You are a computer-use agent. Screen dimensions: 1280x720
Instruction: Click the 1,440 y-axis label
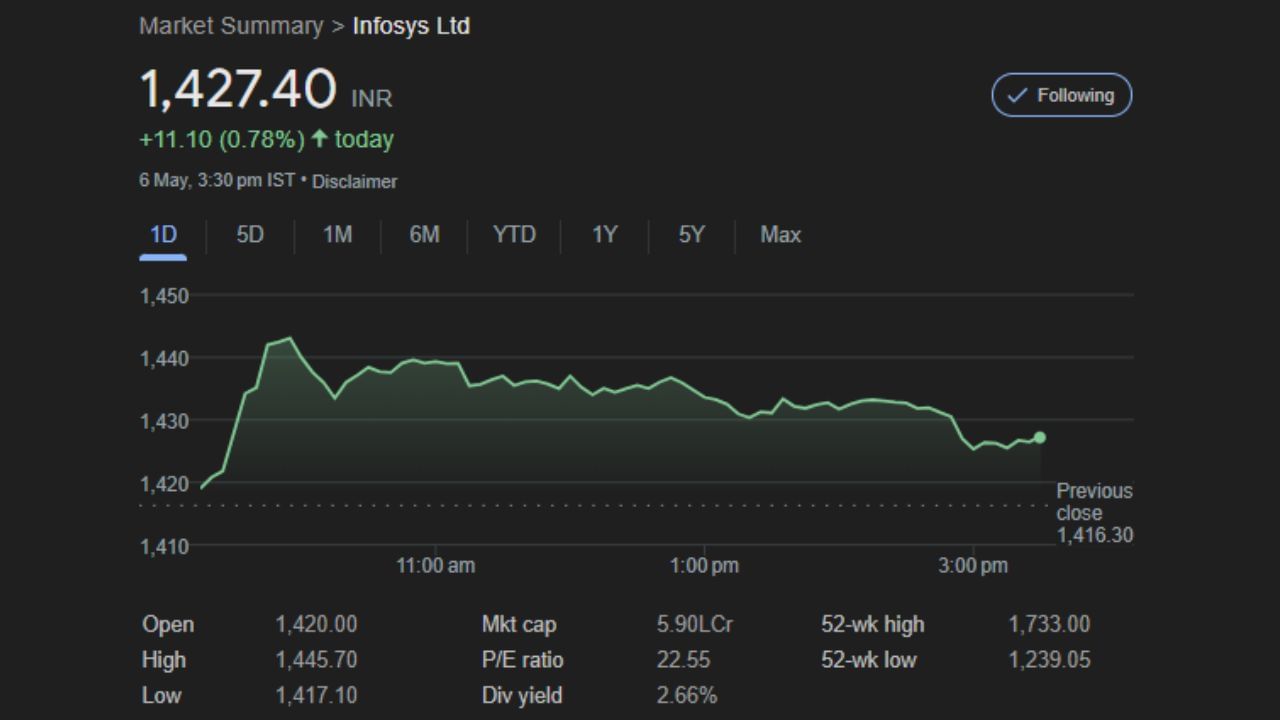[x=165, y=358]
